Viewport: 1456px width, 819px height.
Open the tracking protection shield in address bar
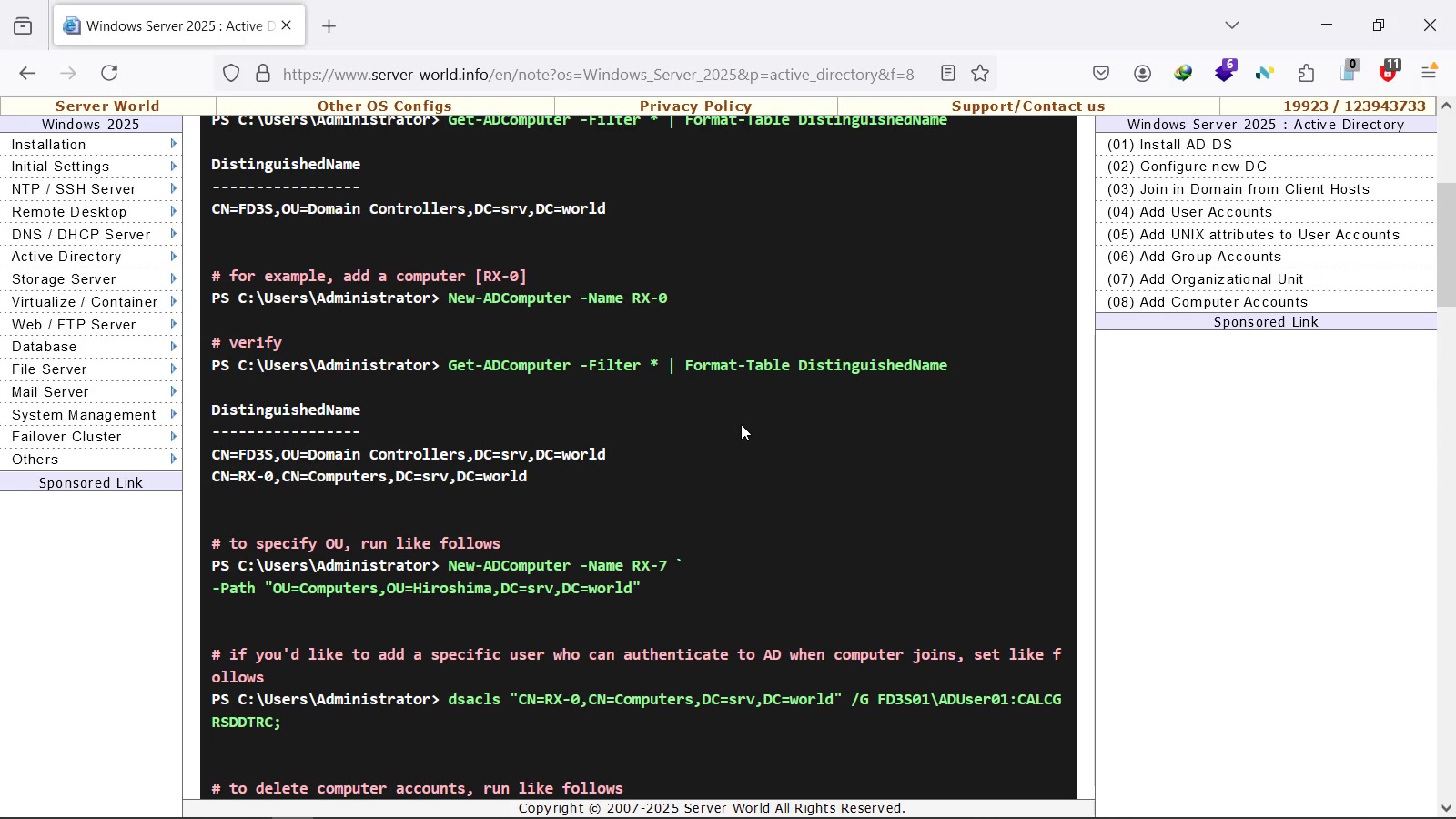tap(231, 74)
